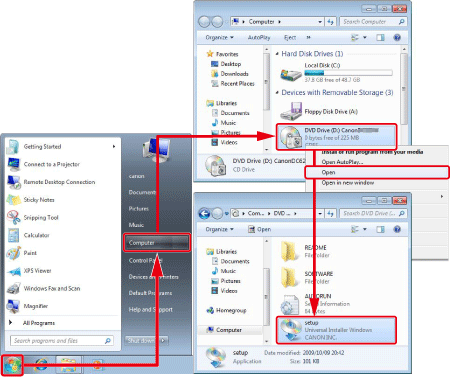
Task: Choose Open in new window entry
Action: click(348, 183)
